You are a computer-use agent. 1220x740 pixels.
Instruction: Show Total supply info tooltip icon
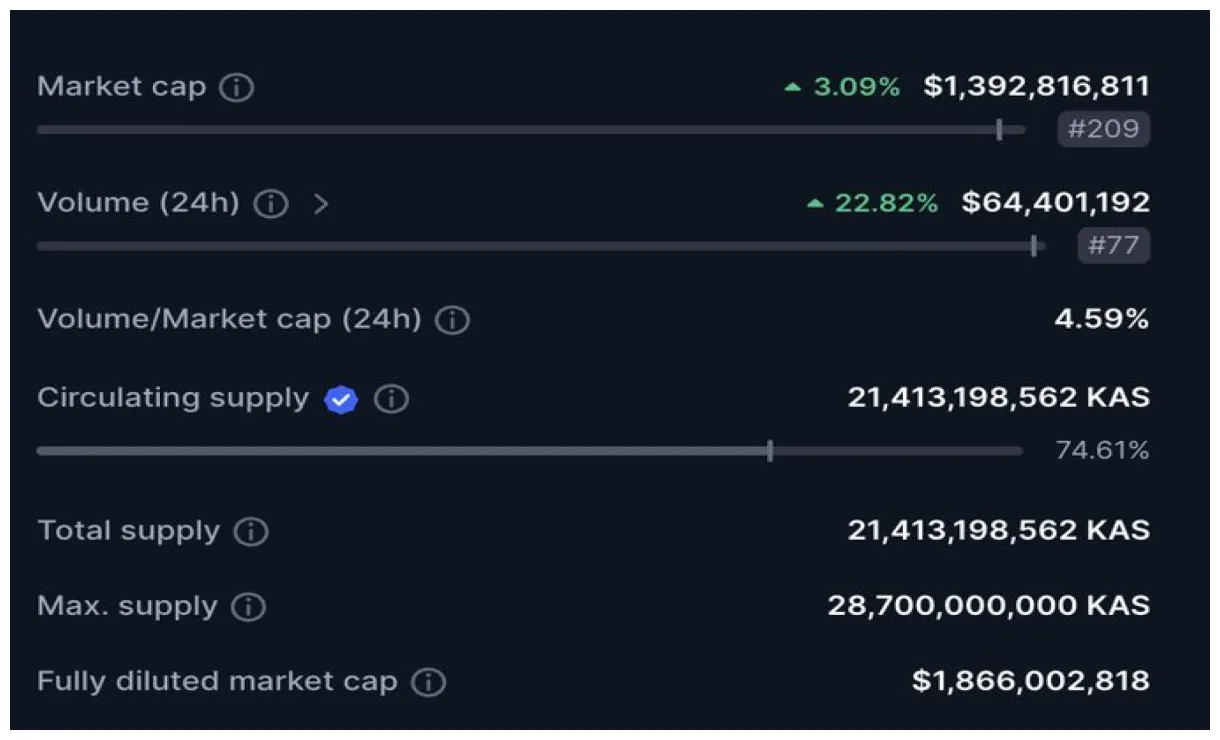pos(251,532)
